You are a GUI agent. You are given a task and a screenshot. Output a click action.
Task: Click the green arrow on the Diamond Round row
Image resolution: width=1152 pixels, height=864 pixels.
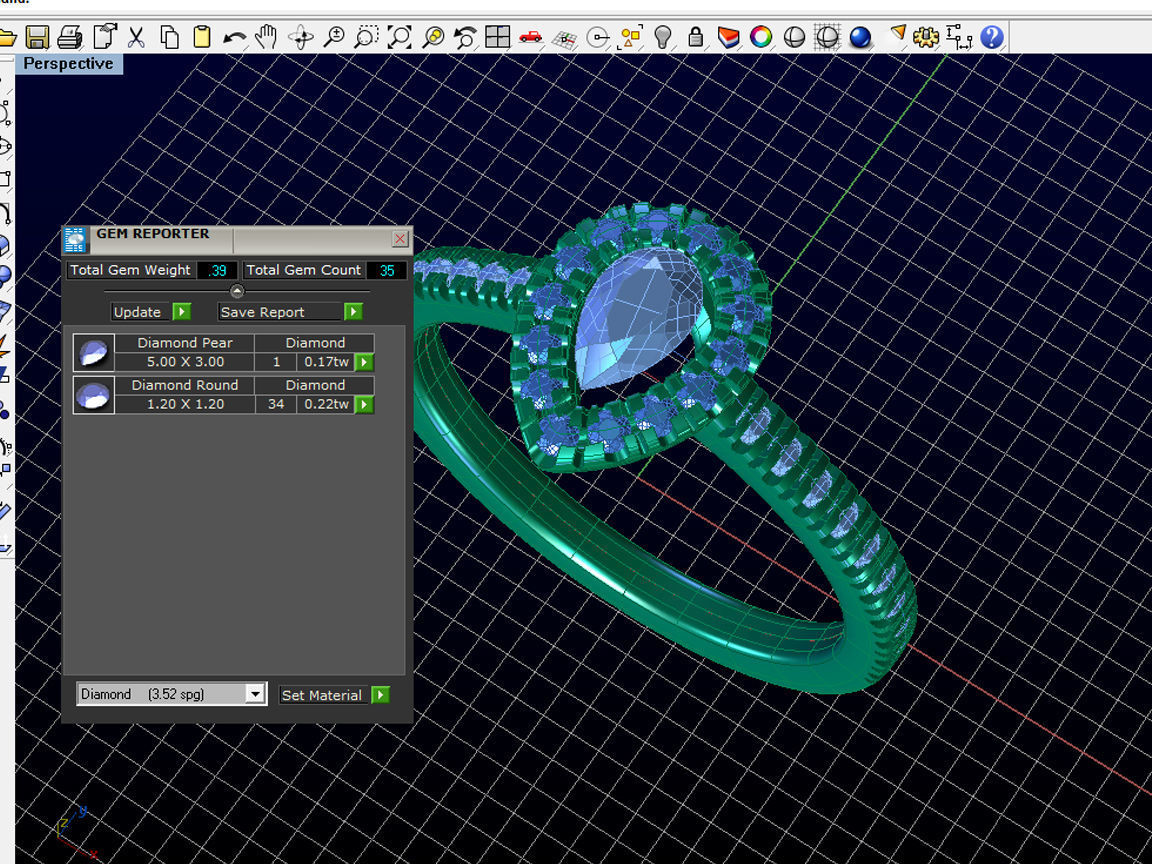(364, 405)
